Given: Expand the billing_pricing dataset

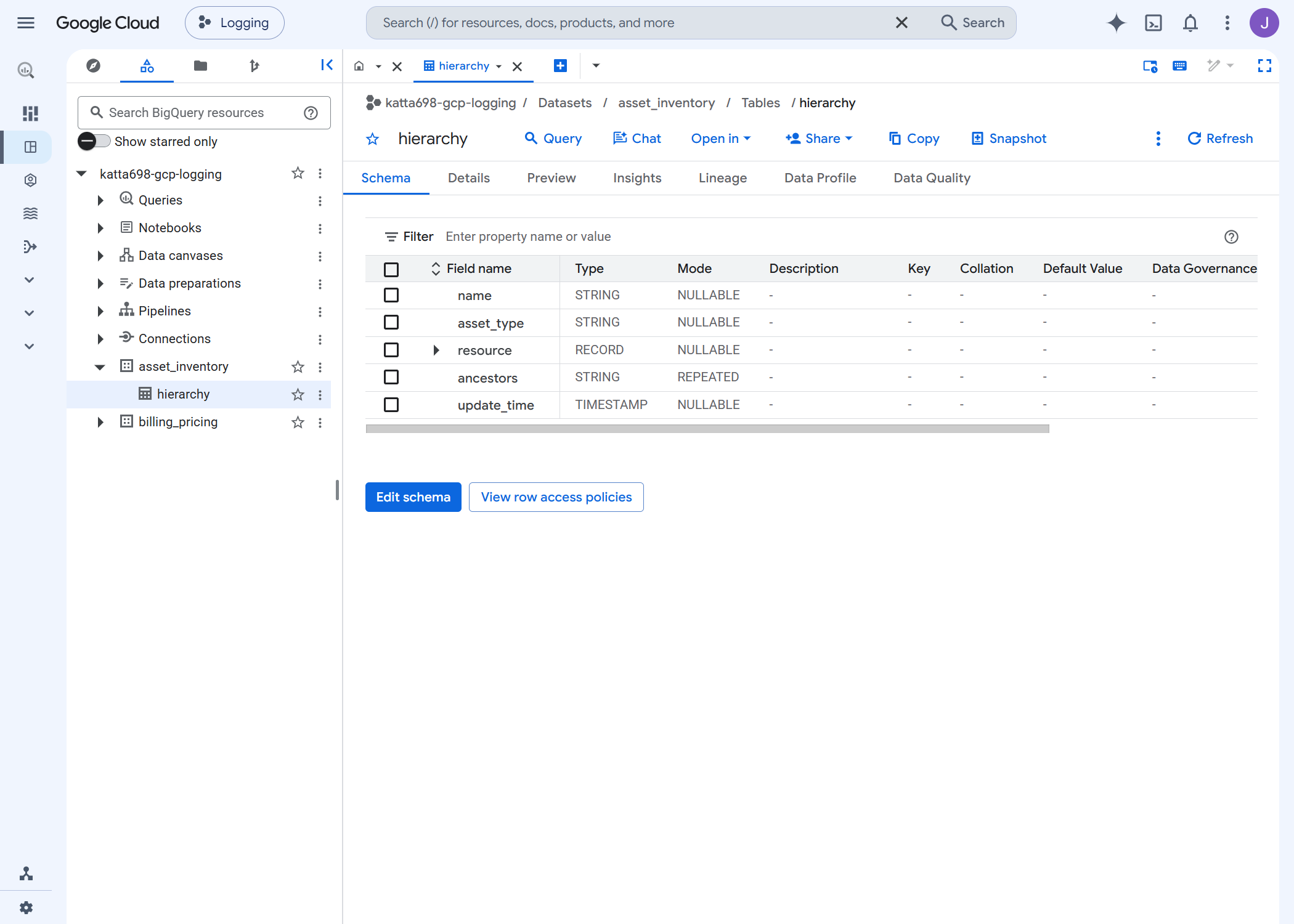Looking at the screenshot, I should pyautogui.click(x=100, y=422).
